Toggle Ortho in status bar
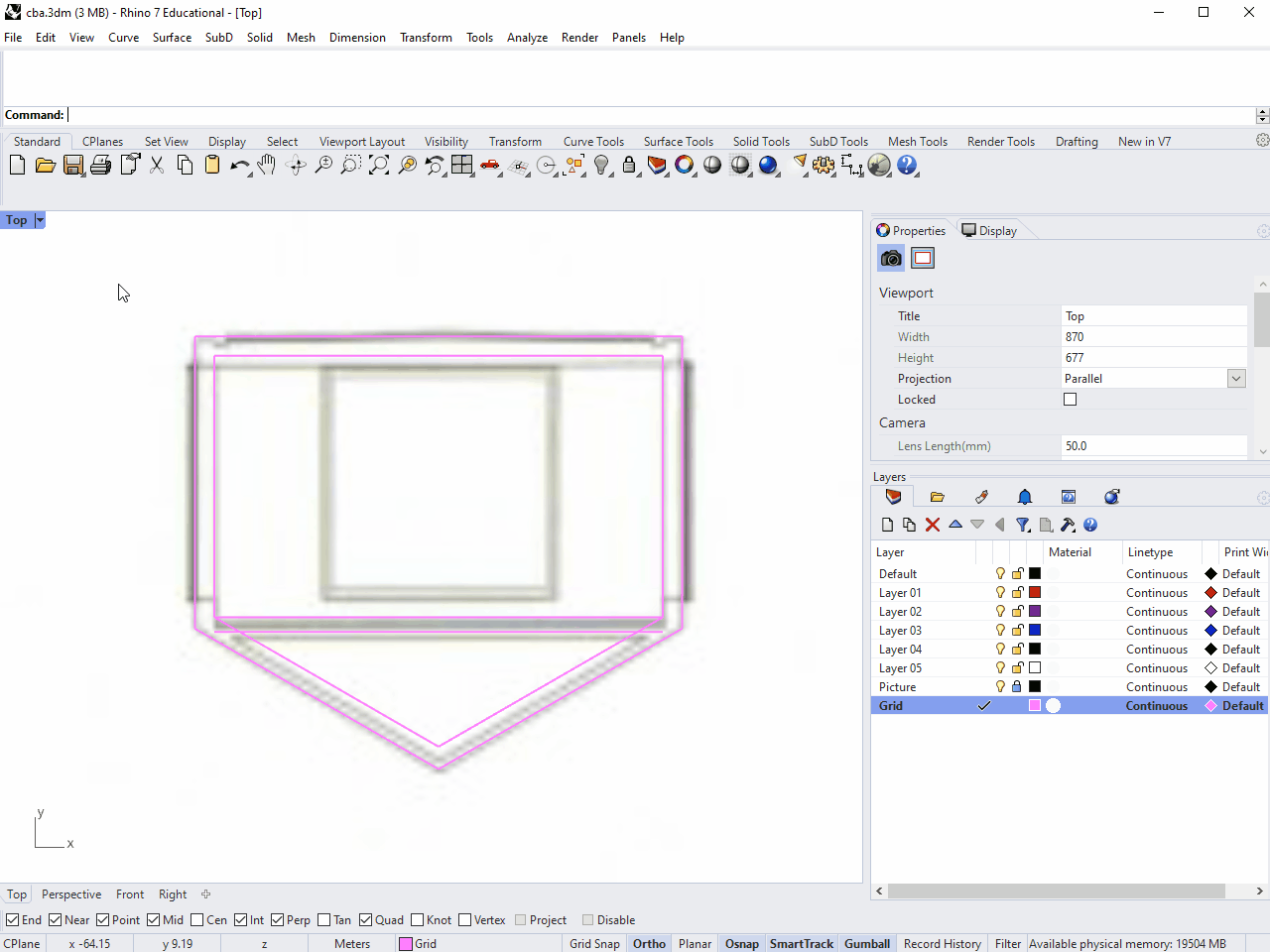Viewport: 1270px width, 952px height. 649,944
